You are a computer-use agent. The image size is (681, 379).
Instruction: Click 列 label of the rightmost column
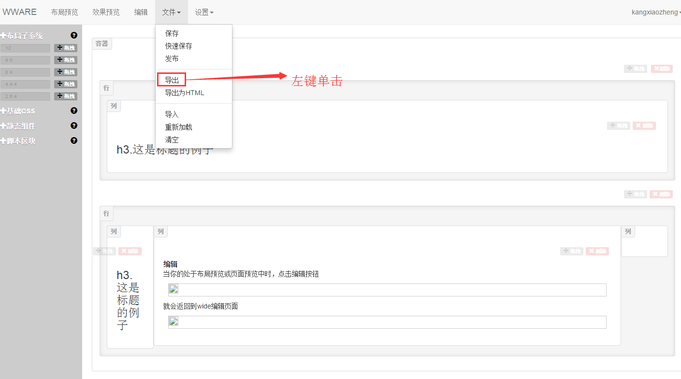click(628, 231)
